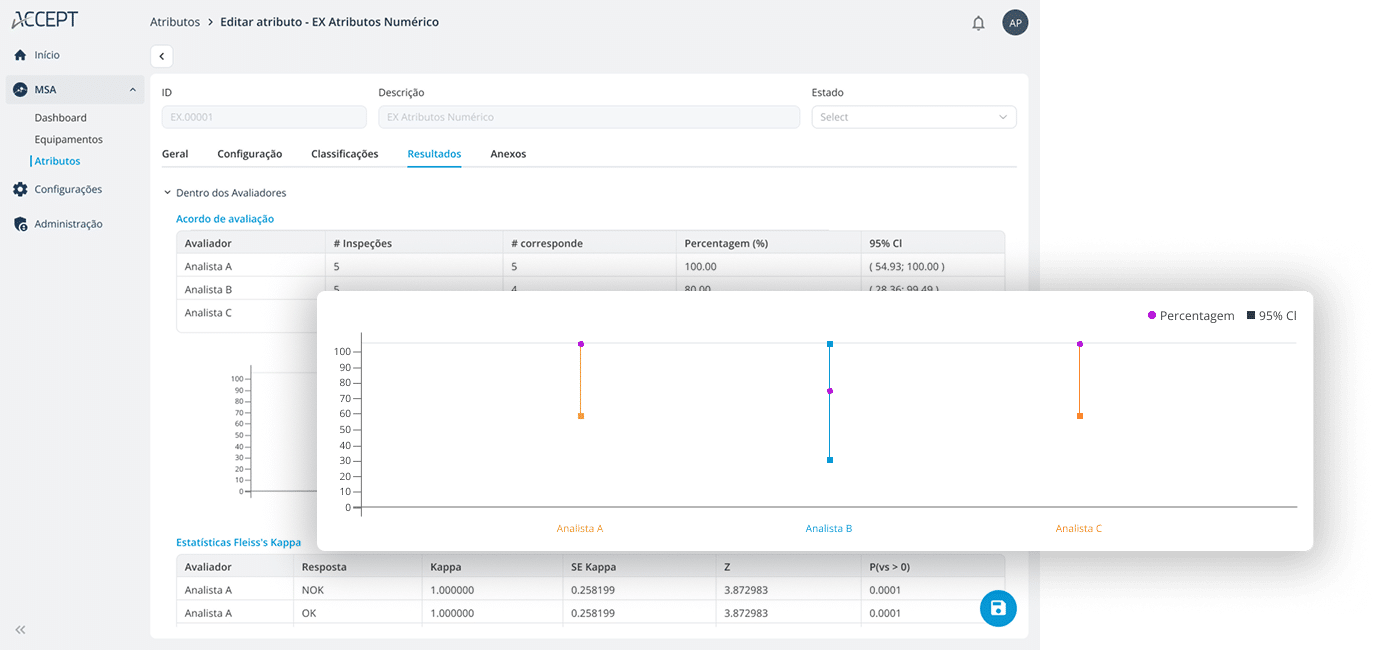Collapse the sidebar with double chevron icon

click(20, 629)
